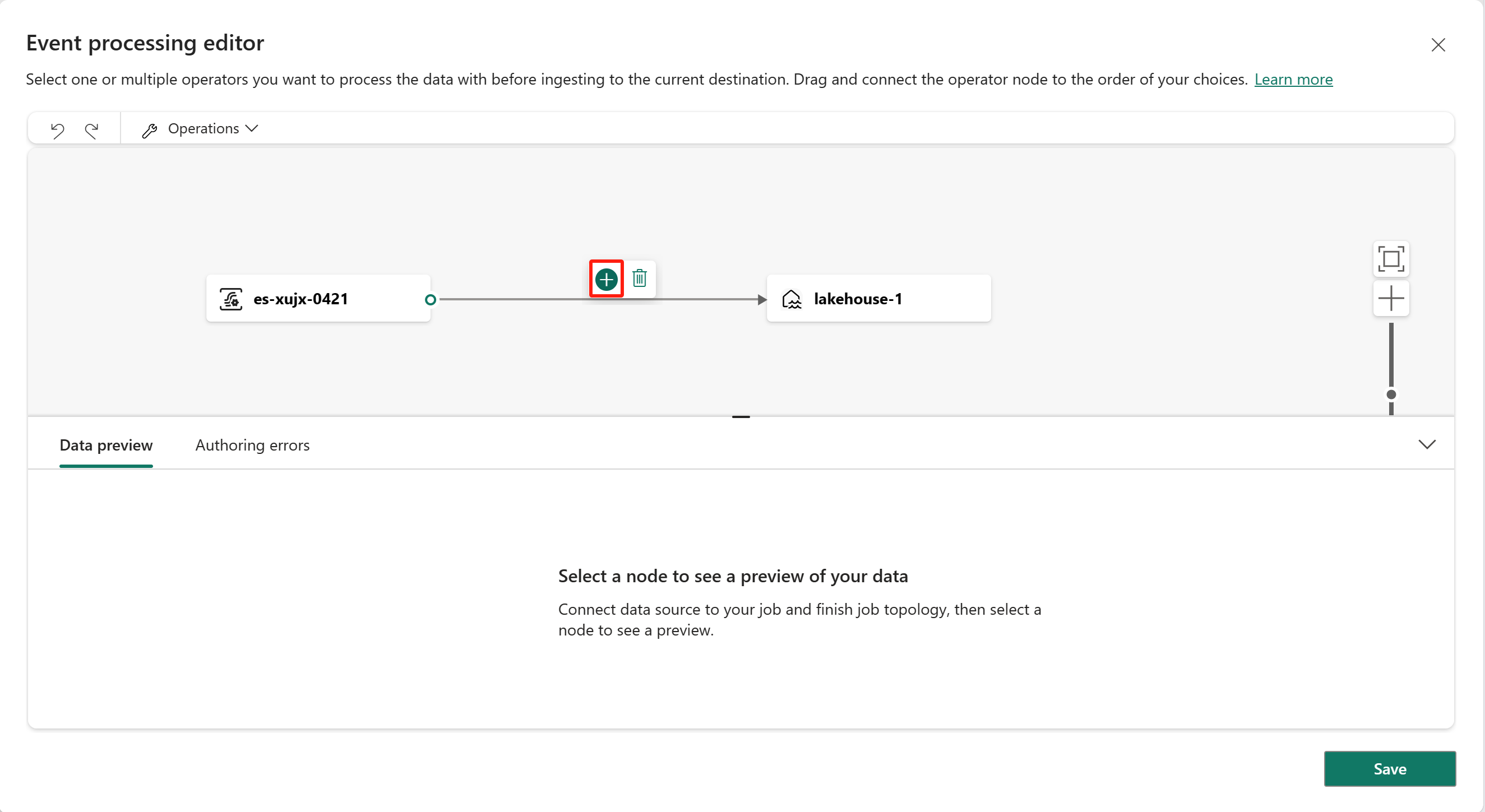Select the Authoring errors tab
The height and width of the screenshot is (812, 1485).
(x=252, y=445)
